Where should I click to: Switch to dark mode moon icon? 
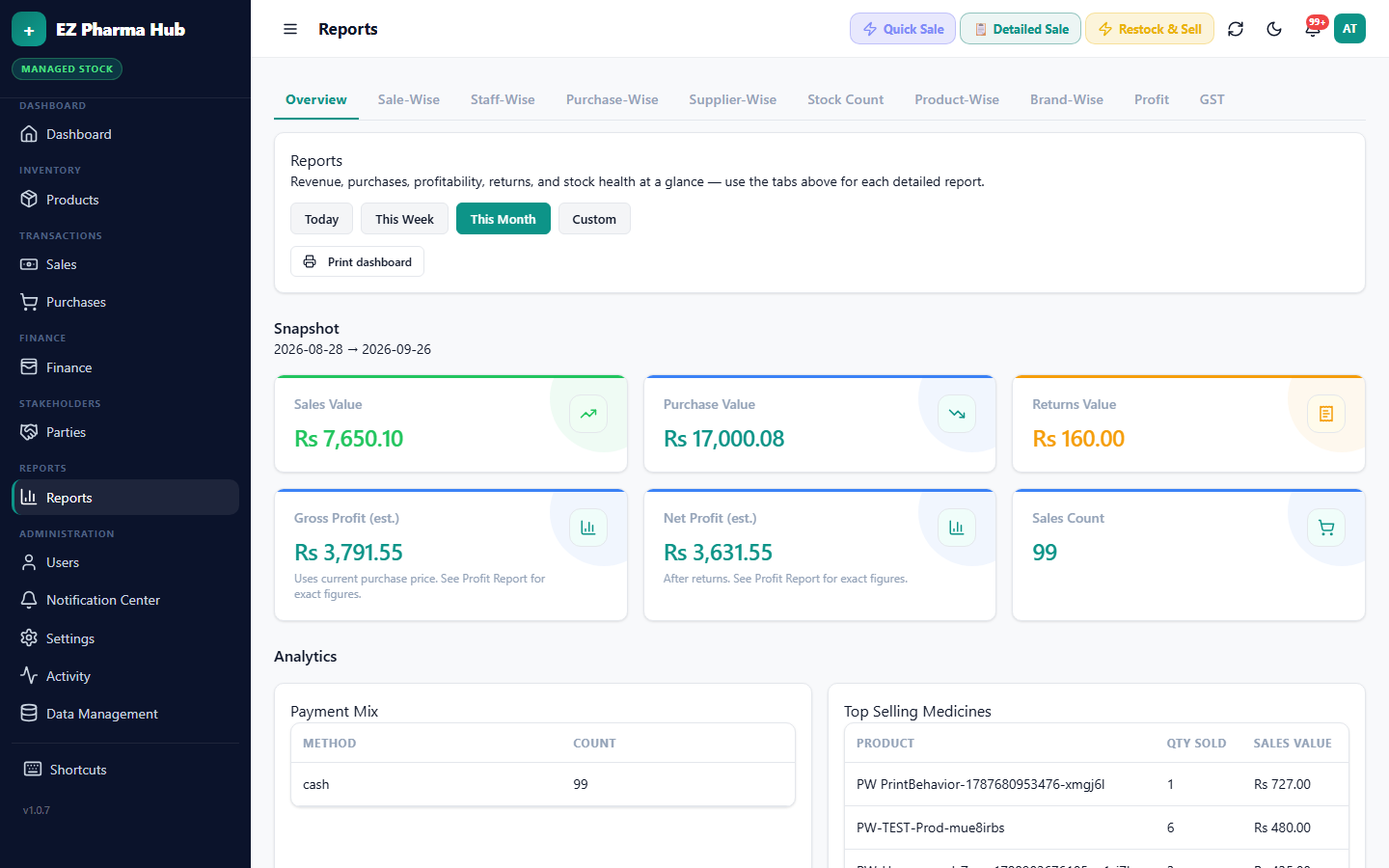1274,29
